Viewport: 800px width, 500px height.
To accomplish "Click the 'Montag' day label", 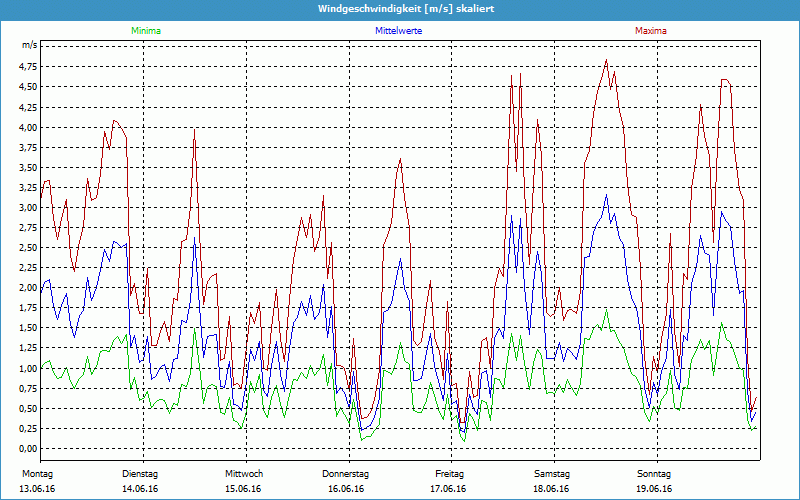I will pyautogui.click(x=37, y=474).
